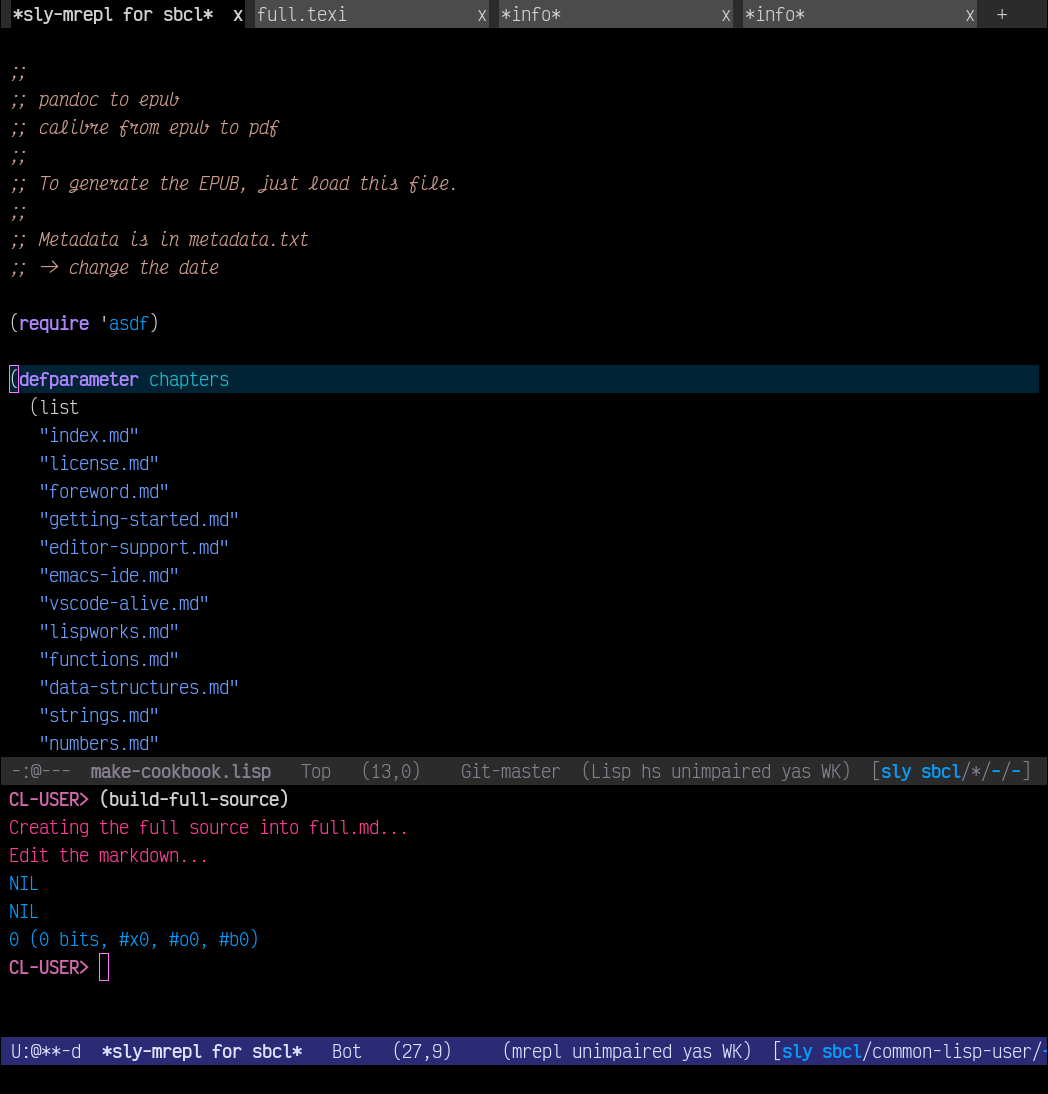
Task: Click the chapters variable name
Action: 188,380
